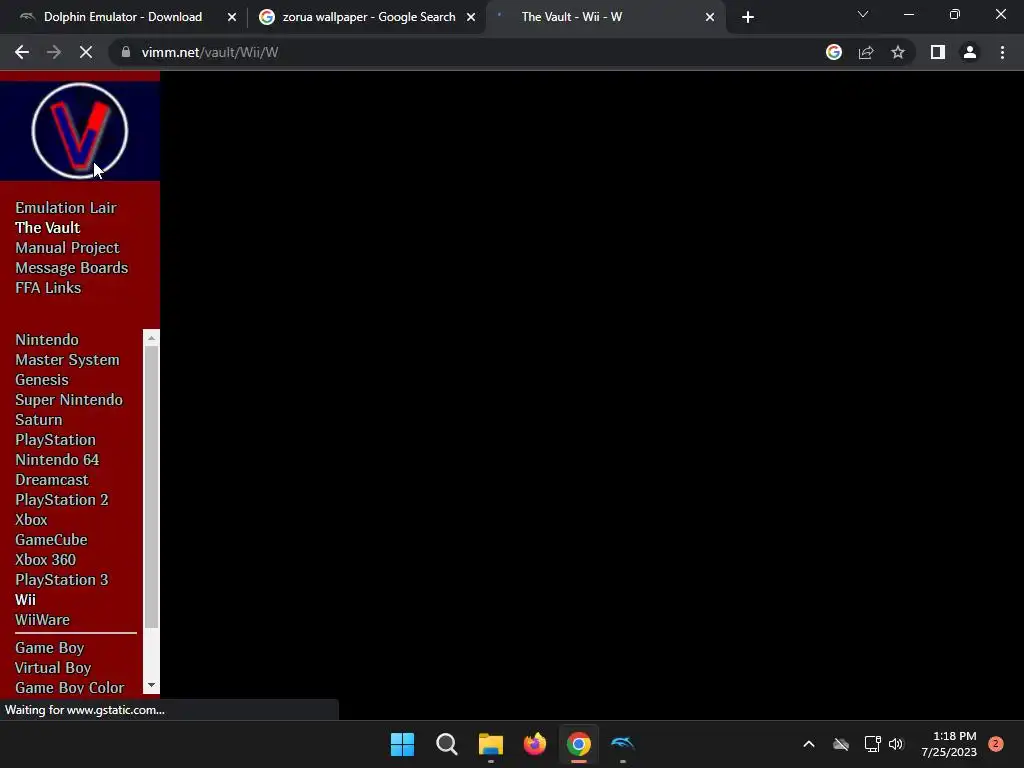1024x768 pixels.
Task: View site information lock icon
Action: 126,52
